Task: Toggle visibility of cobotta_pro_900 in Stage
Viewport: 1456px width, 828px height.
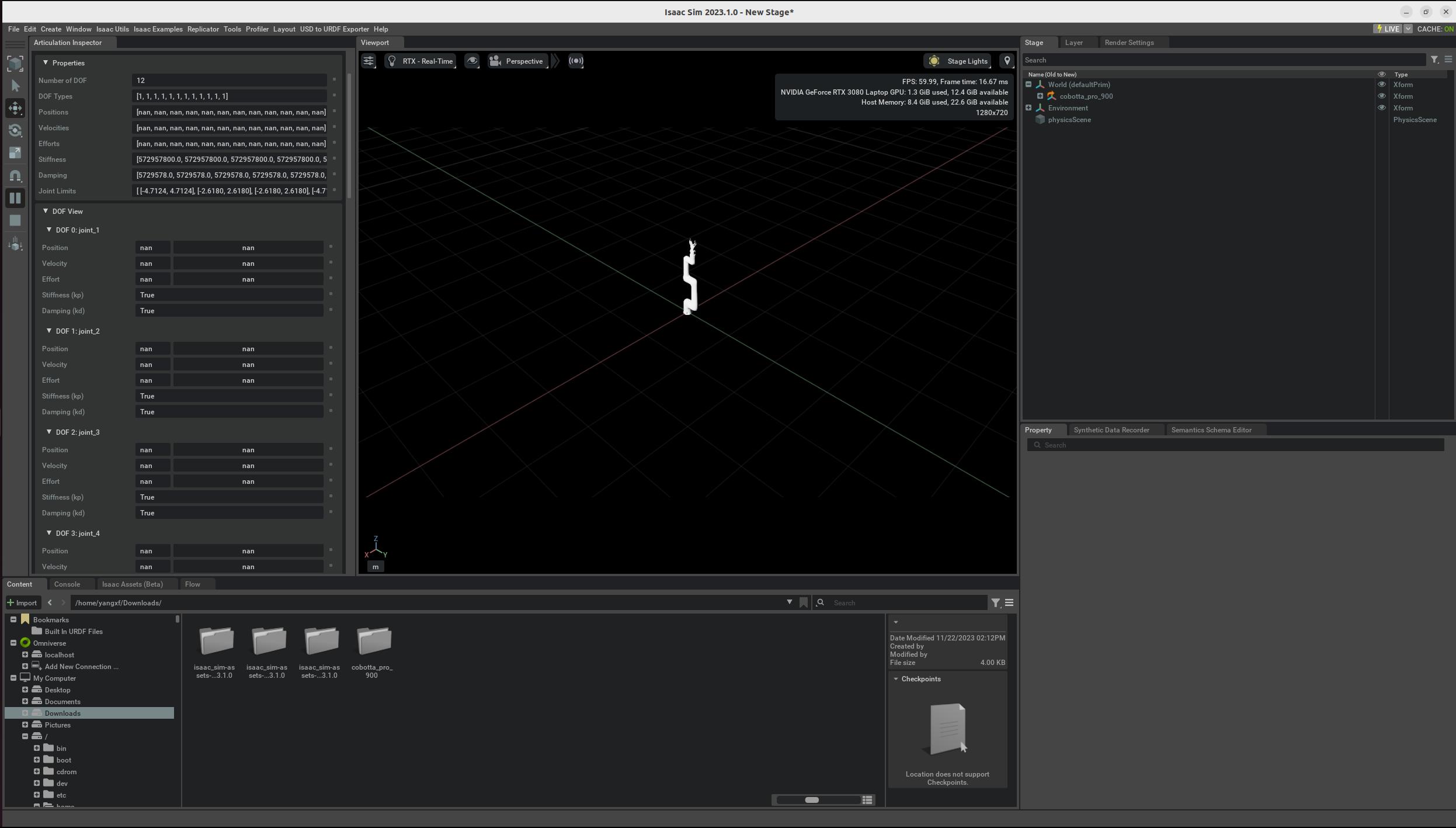Action: [1382, 96]
